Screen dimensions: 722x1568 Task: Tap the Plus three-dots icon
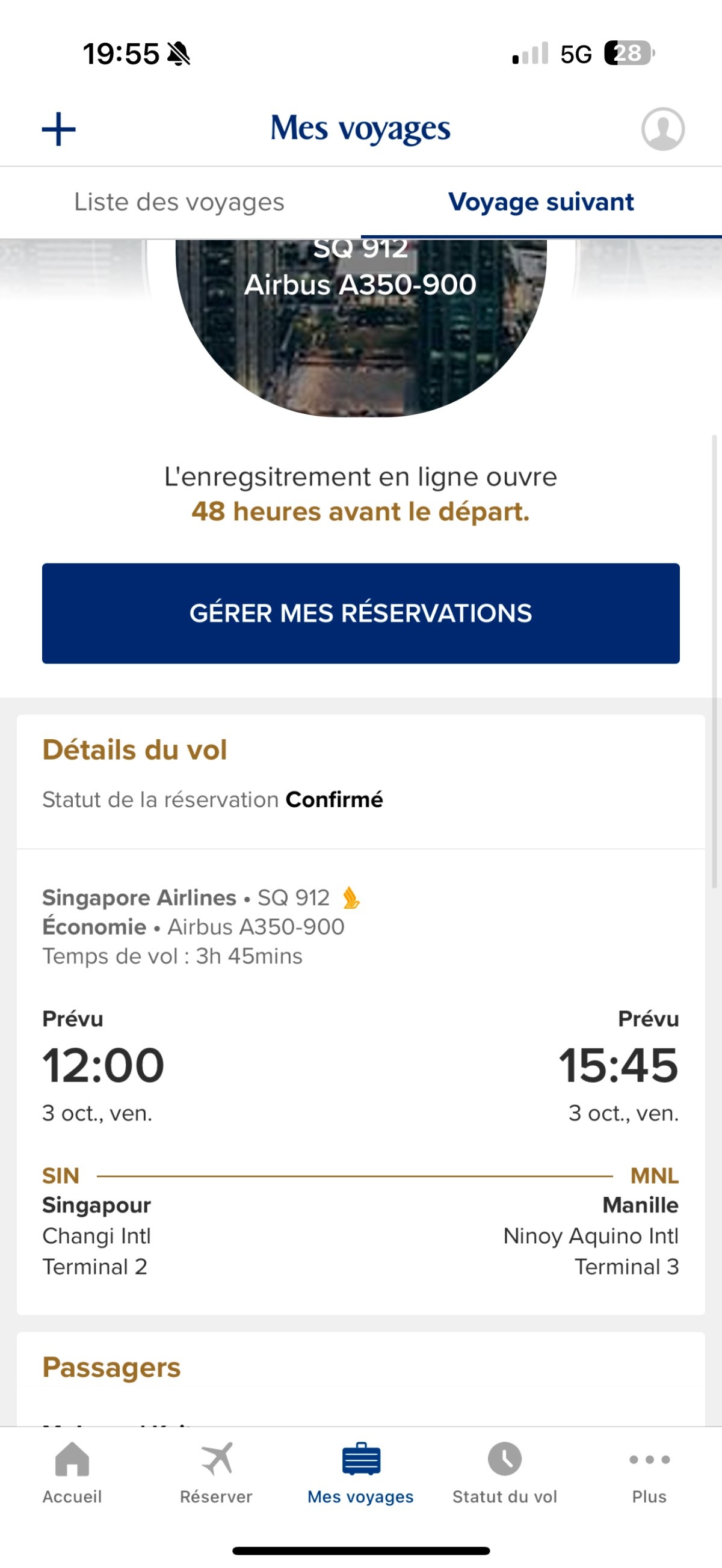649,1460
